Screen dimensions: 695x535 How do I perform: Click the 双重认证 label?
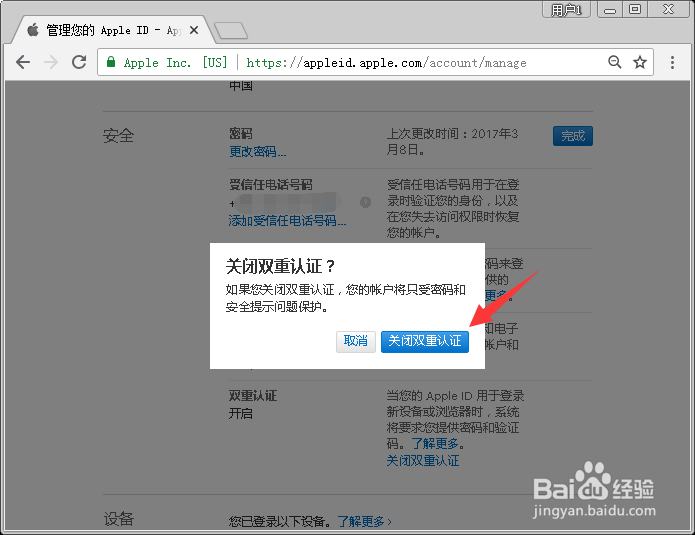point(253,396)
